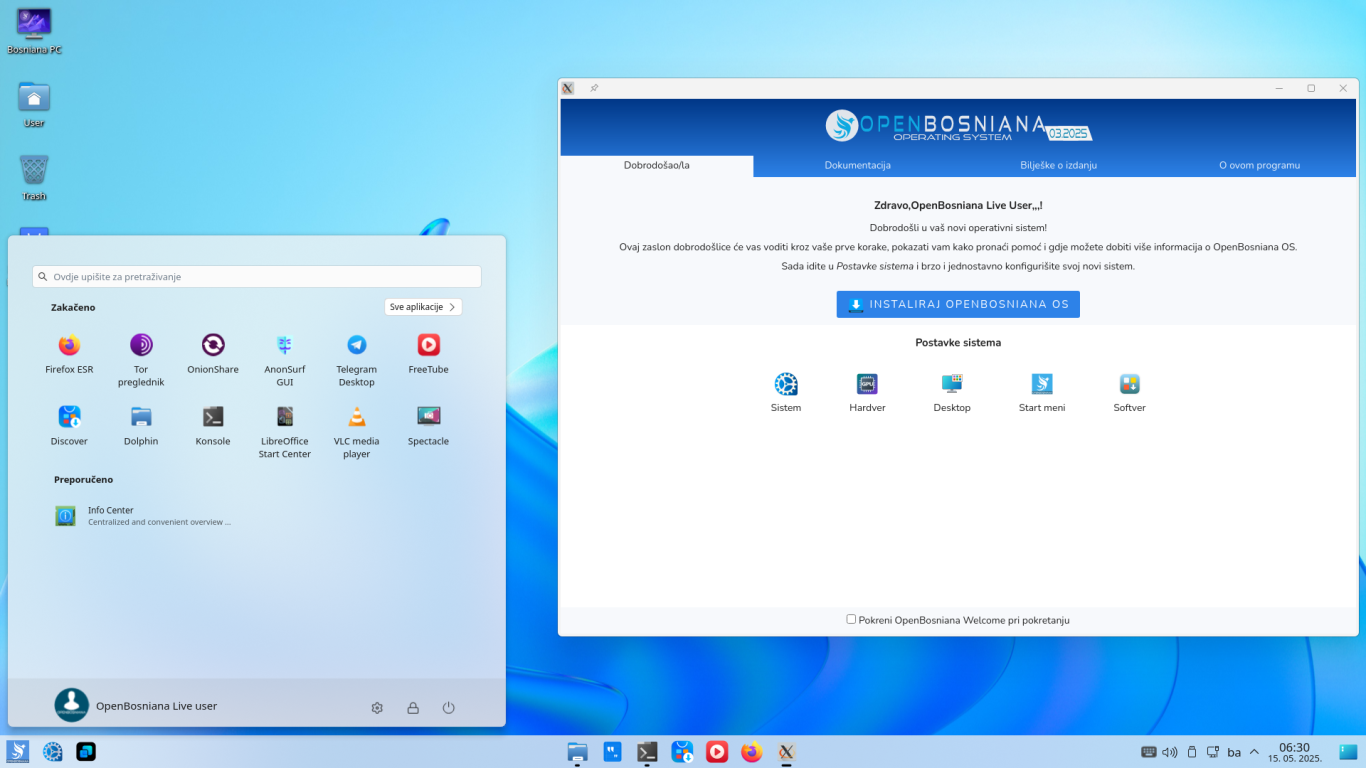Viewport: 1366px width, 768px height.
Task: Launch AnonSurf GUI
Action: tap(285, 360)
